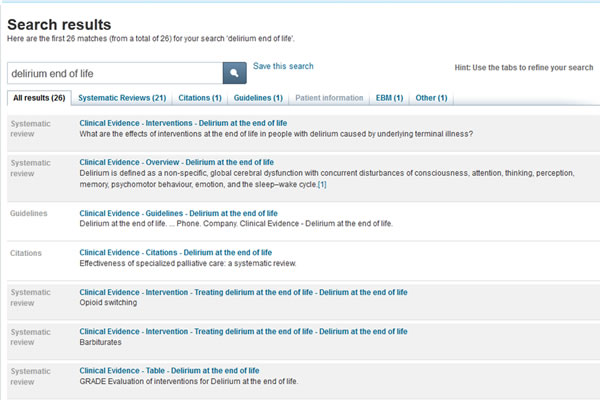600x400 pixels.
Task: Open Clinical Evidence Overview result link
Action: pos(176,162)
